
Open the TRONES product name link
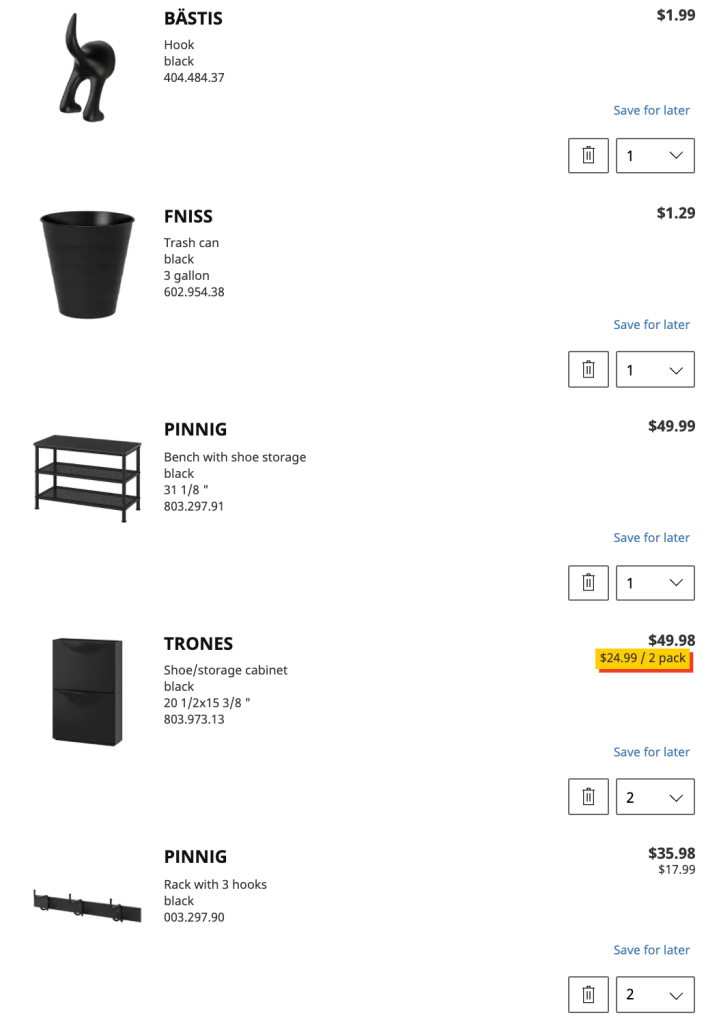tap(198, 643)
